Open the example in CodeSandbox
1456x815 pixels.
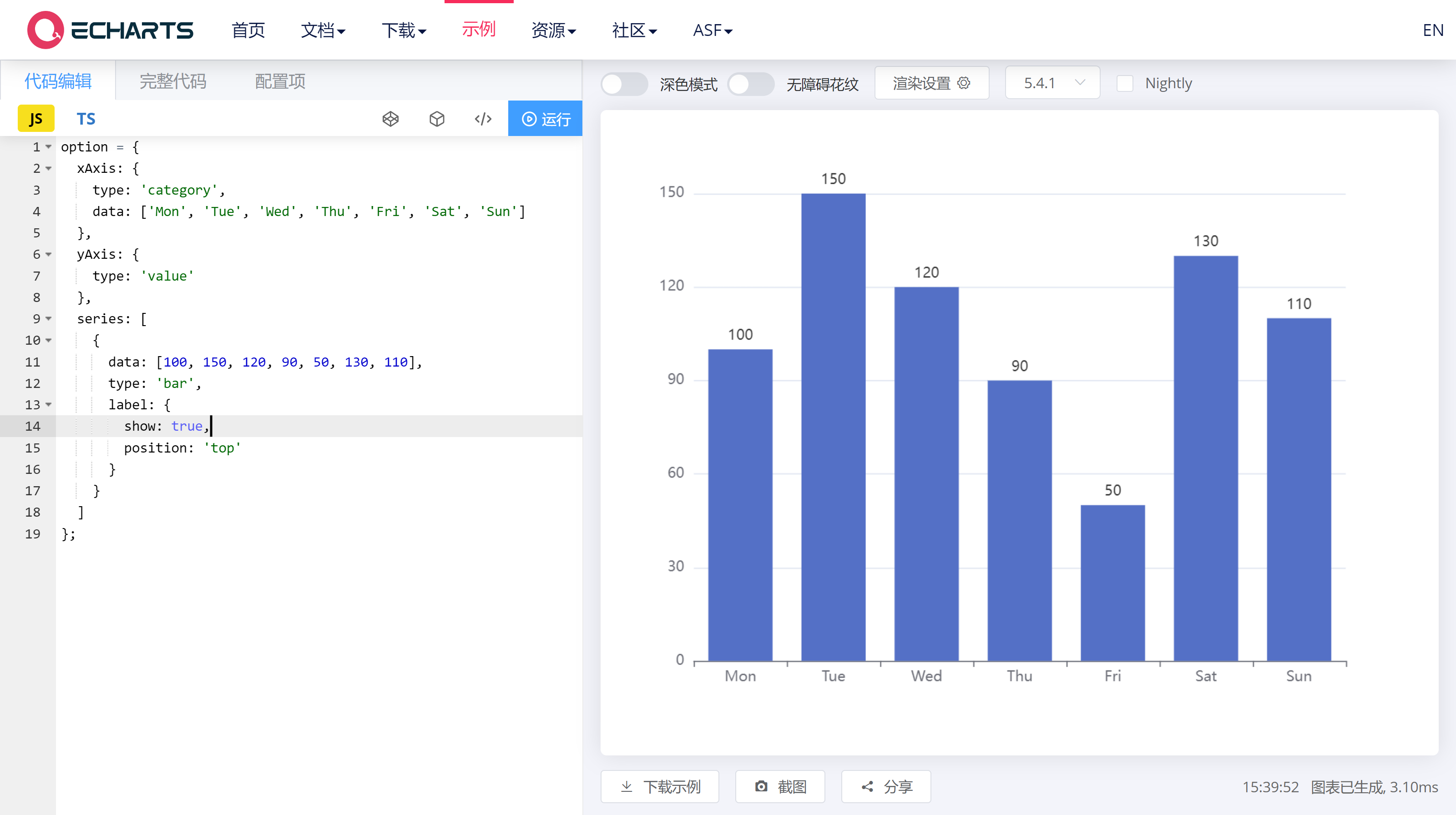[x=436, y=119]
